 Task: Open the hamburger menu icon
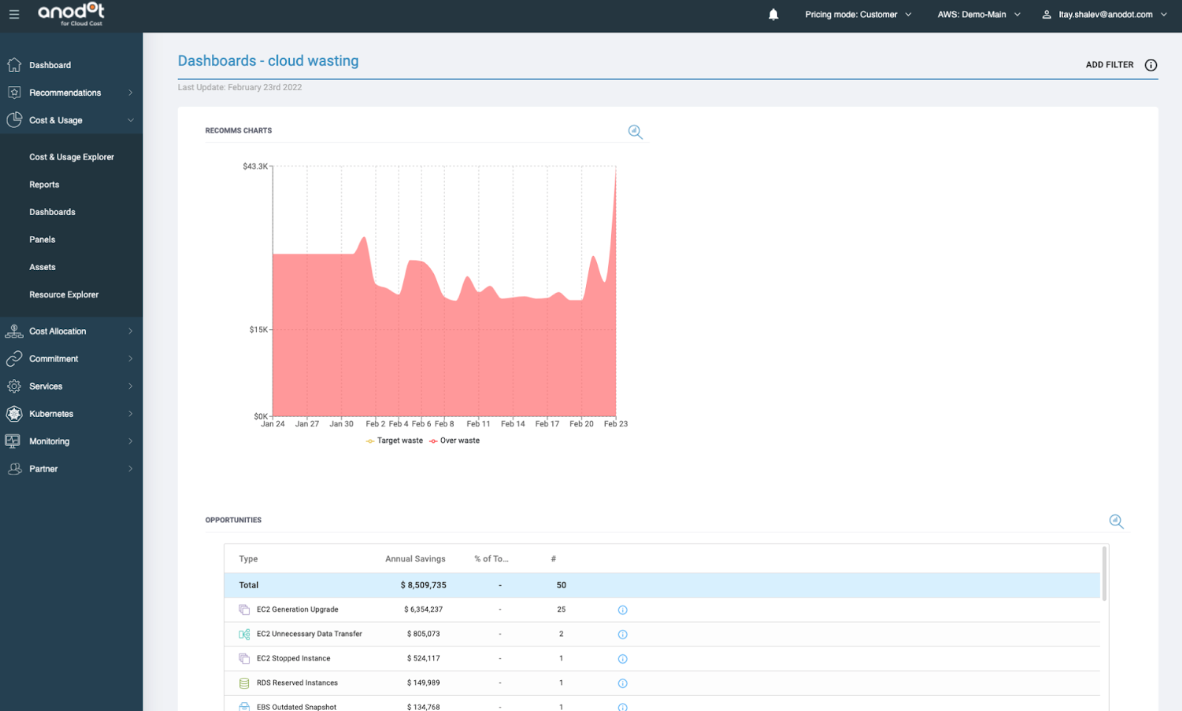(14, 14)
